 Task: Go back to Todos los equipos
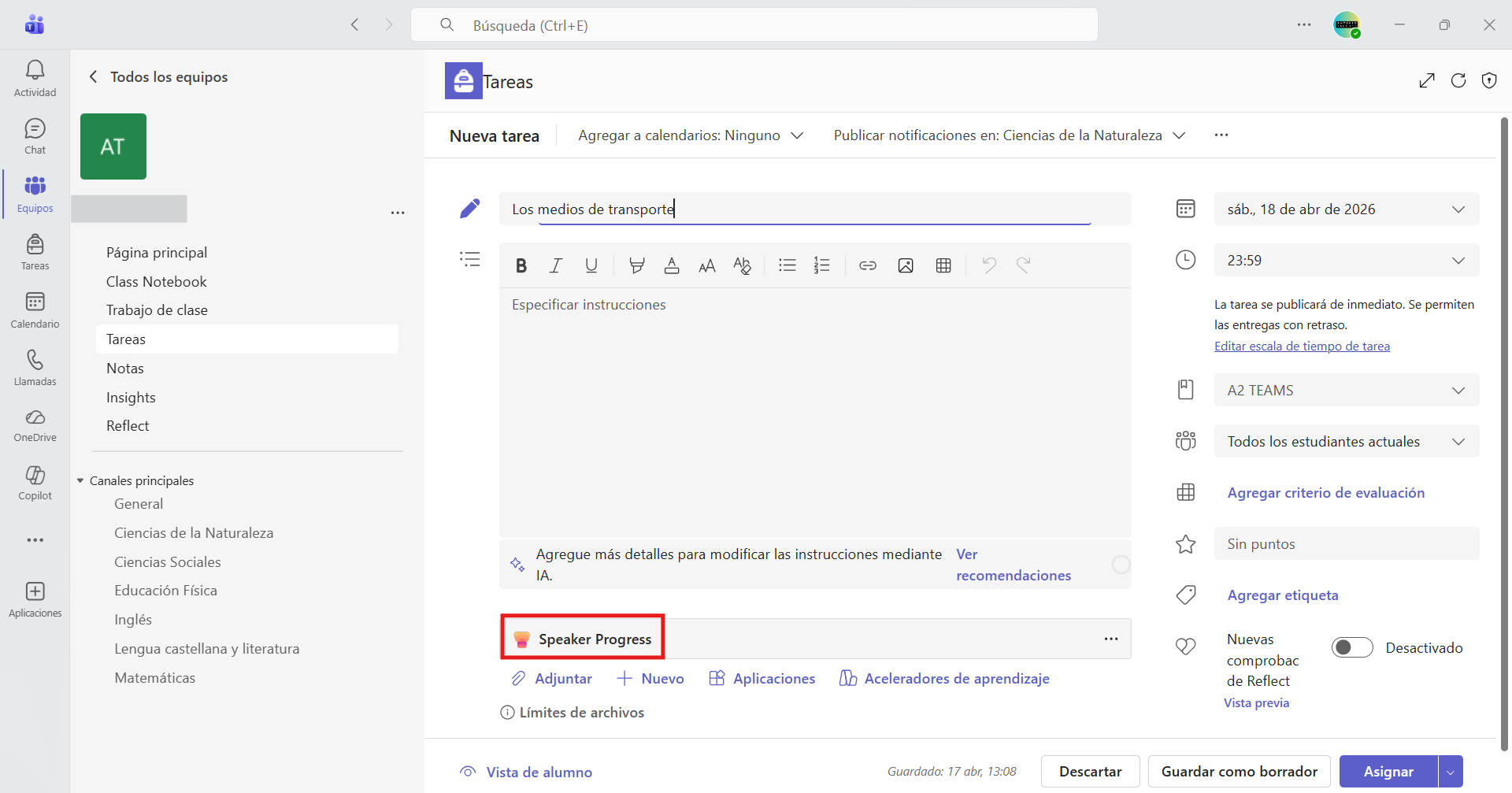point(158,77)
